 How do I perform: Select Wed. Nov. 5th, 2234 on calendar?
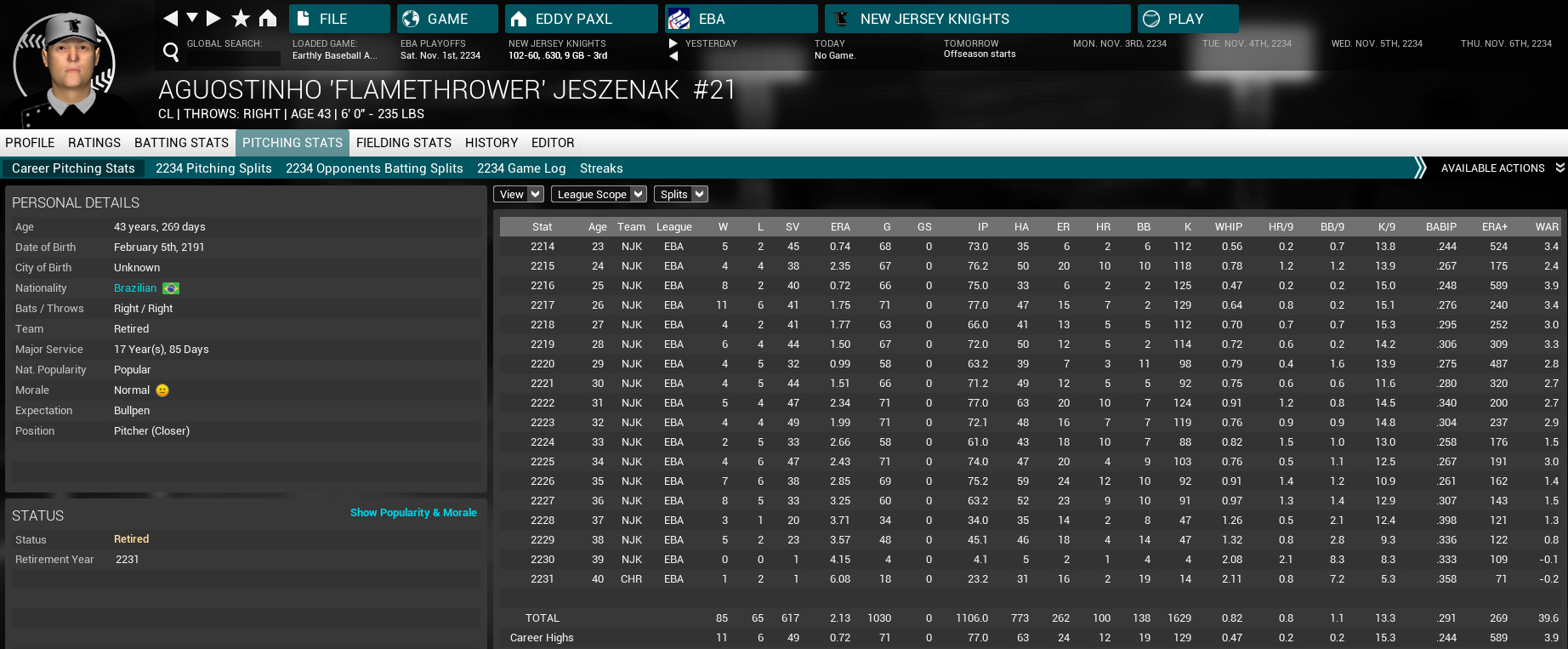pos(1377,43)
